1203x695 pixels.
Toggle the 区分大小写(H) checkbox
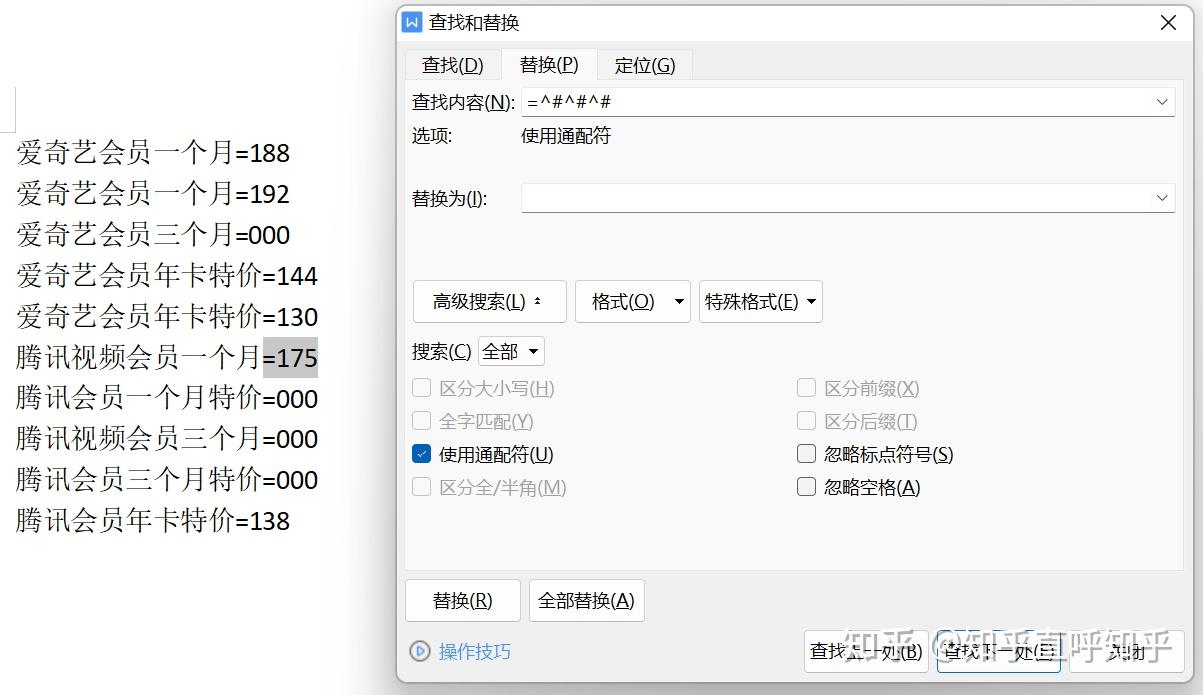pos(422,388)
